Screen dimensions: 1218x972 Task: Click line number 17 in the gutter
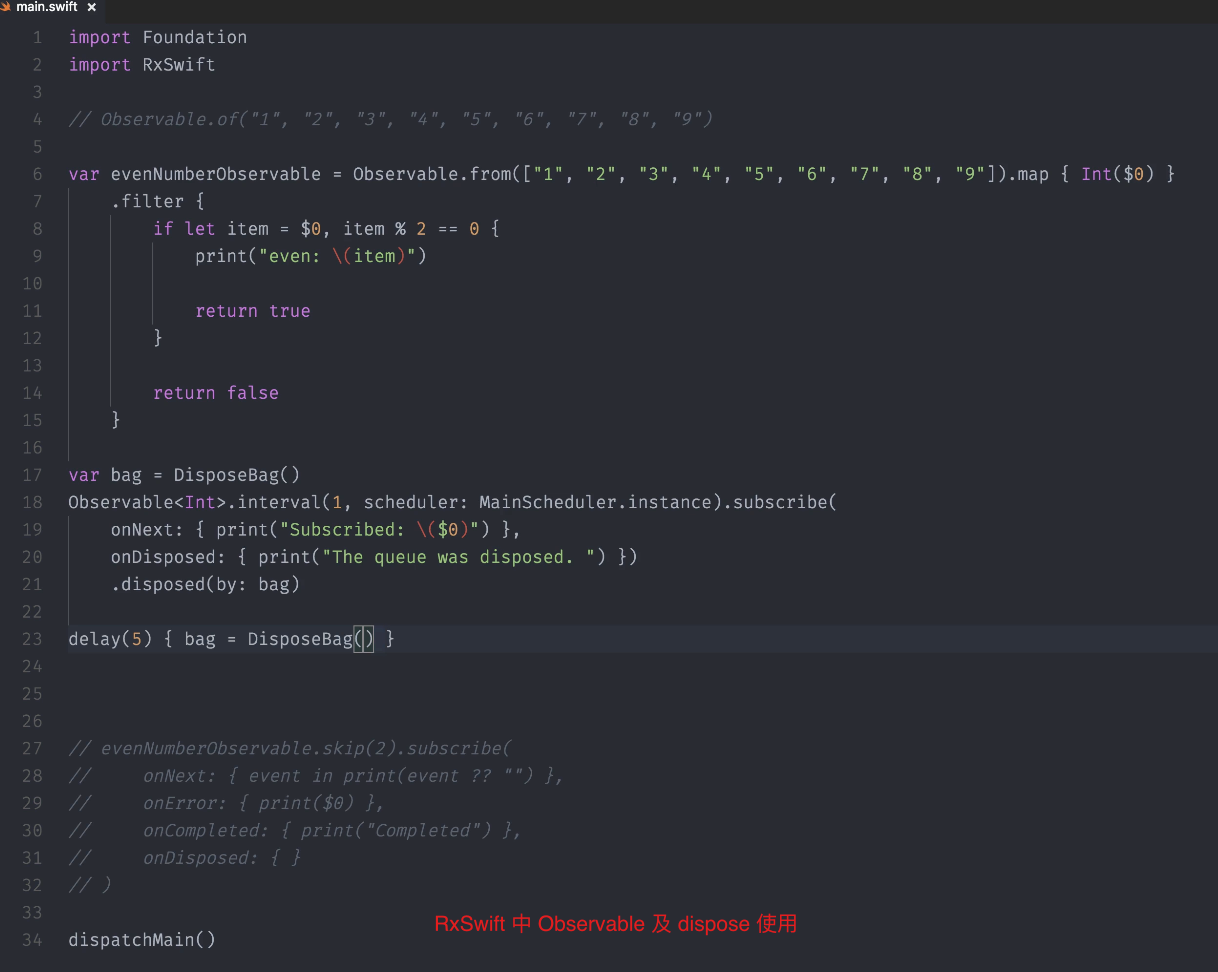32,475
